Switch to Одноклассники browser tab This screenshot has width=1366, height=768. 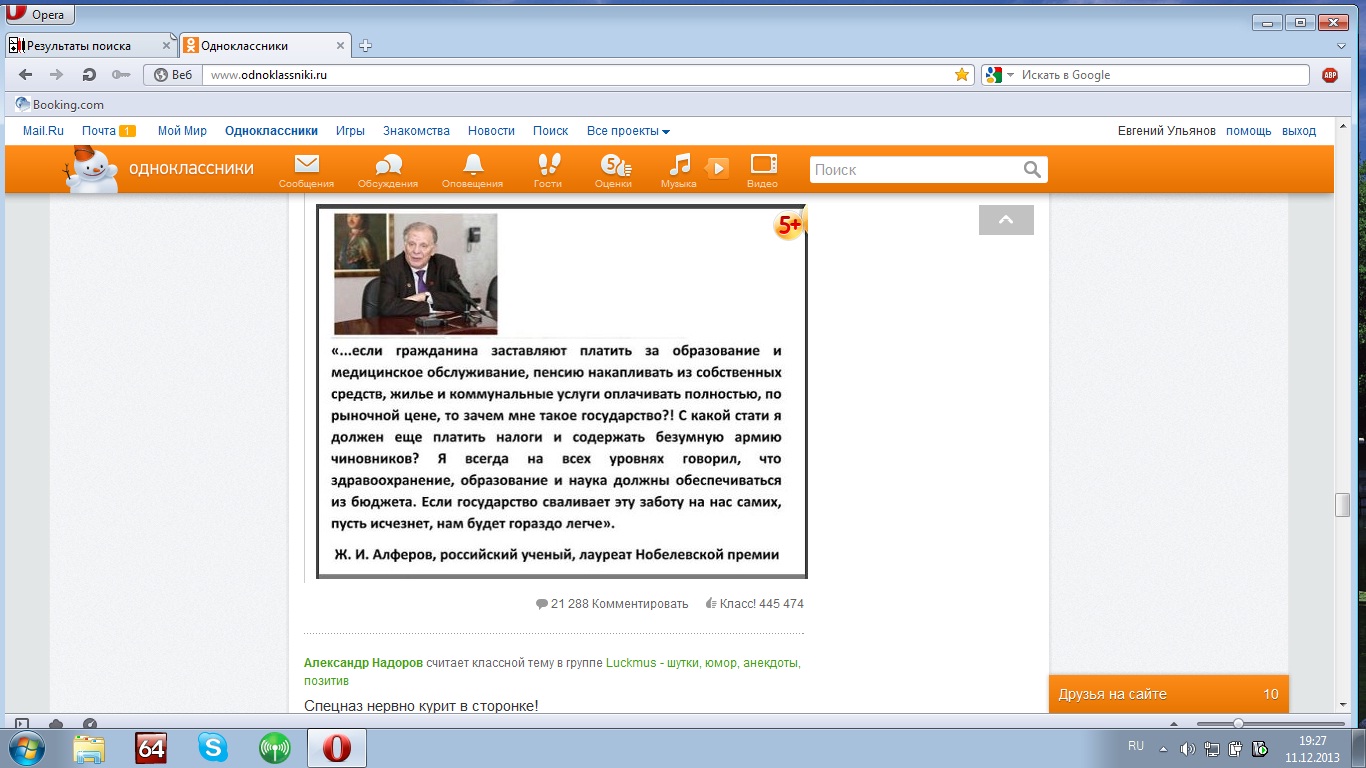264,46
